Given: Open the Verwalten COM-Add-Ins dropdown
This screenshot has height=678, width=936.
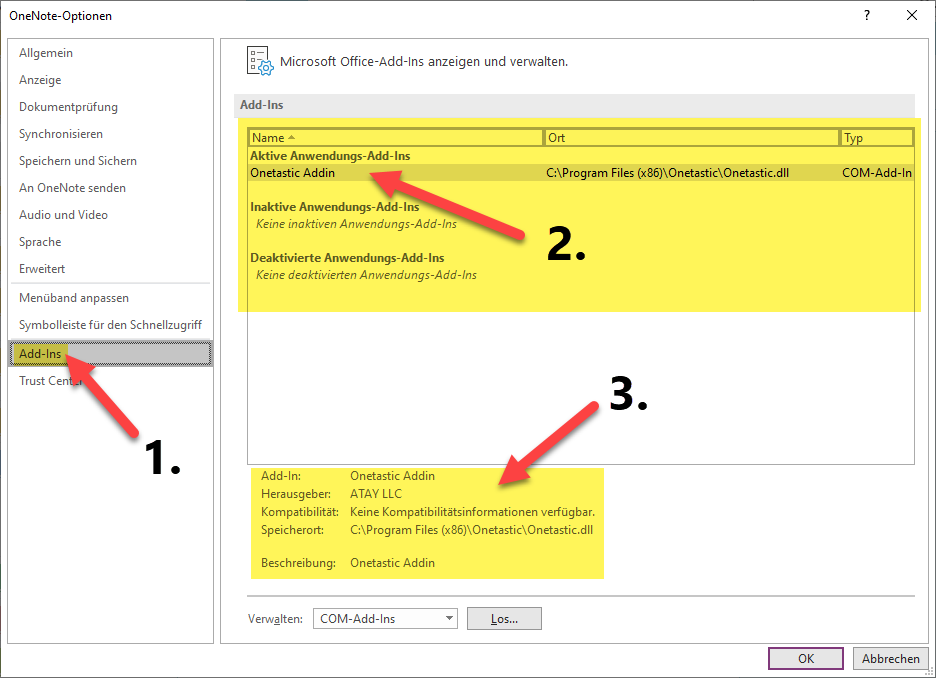Looking at the screenshot, I should tap(385, 619).
